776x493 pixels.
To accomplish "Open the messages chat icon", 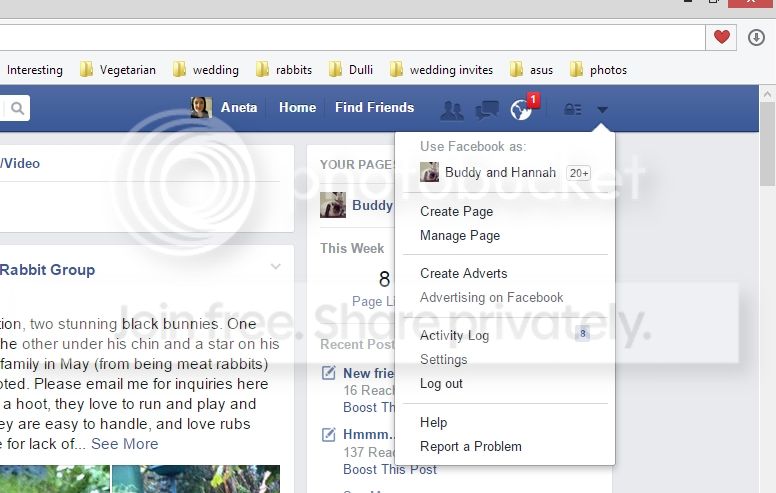I will coord(487,109).
